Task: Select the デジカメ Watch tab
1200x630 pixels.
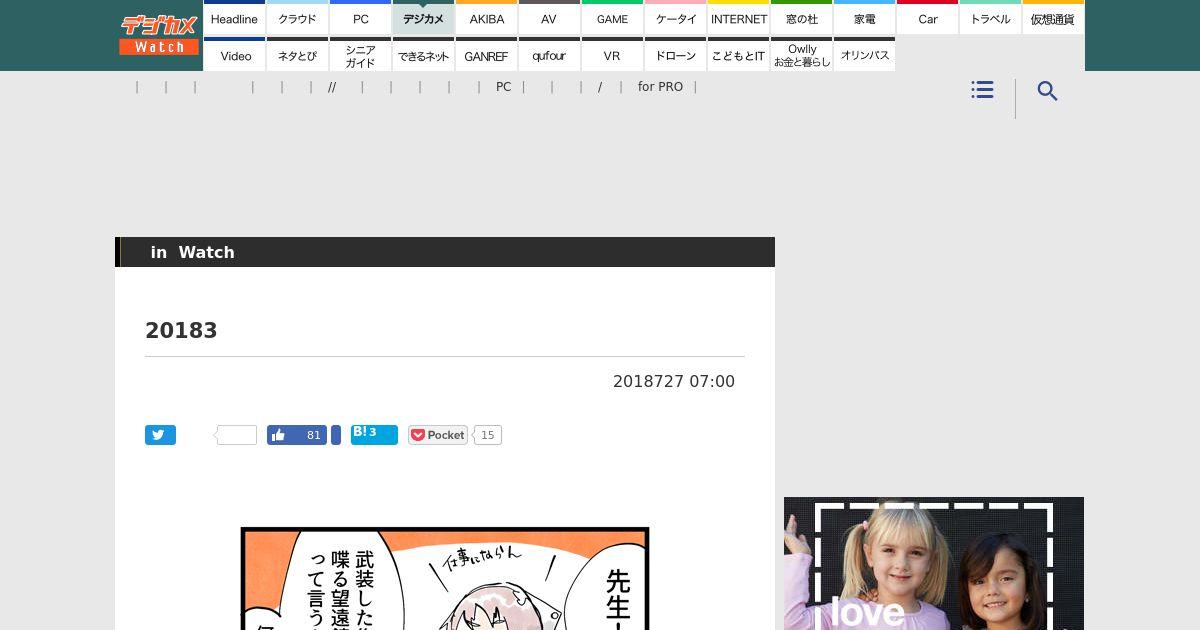Action: 423,17
